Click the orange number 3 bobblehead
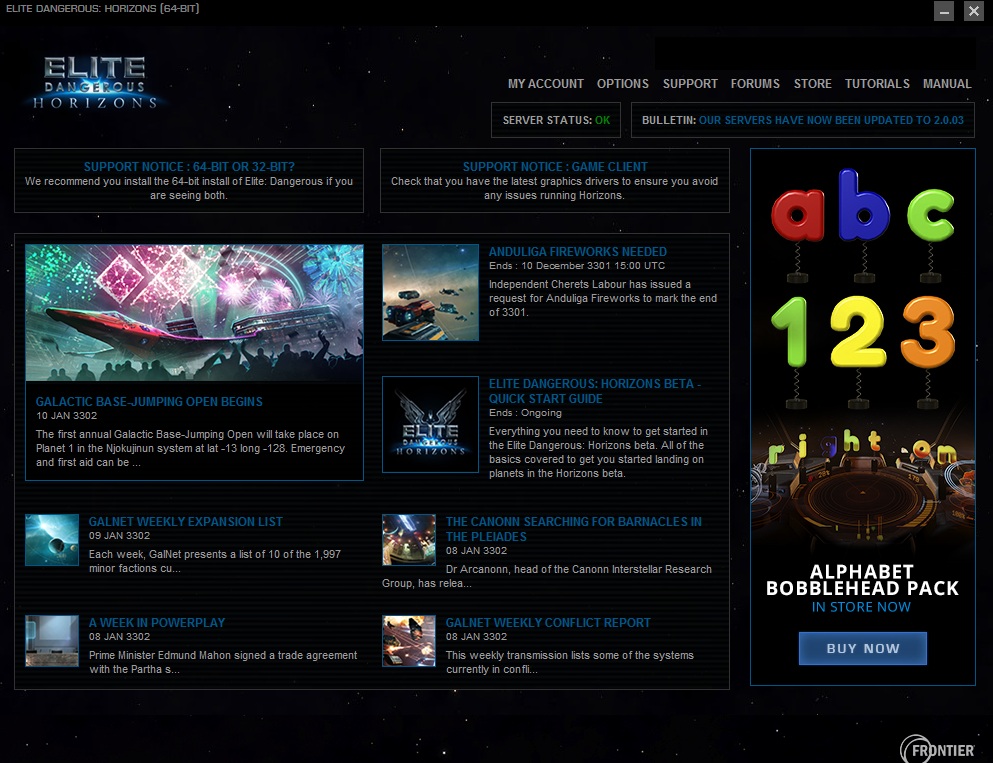993x763 pixels. [x=928, y=331]
